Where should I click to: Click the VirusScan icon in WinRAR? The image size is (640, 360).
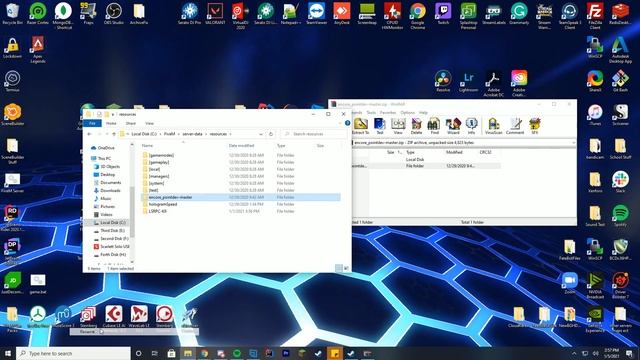(493, 126)
